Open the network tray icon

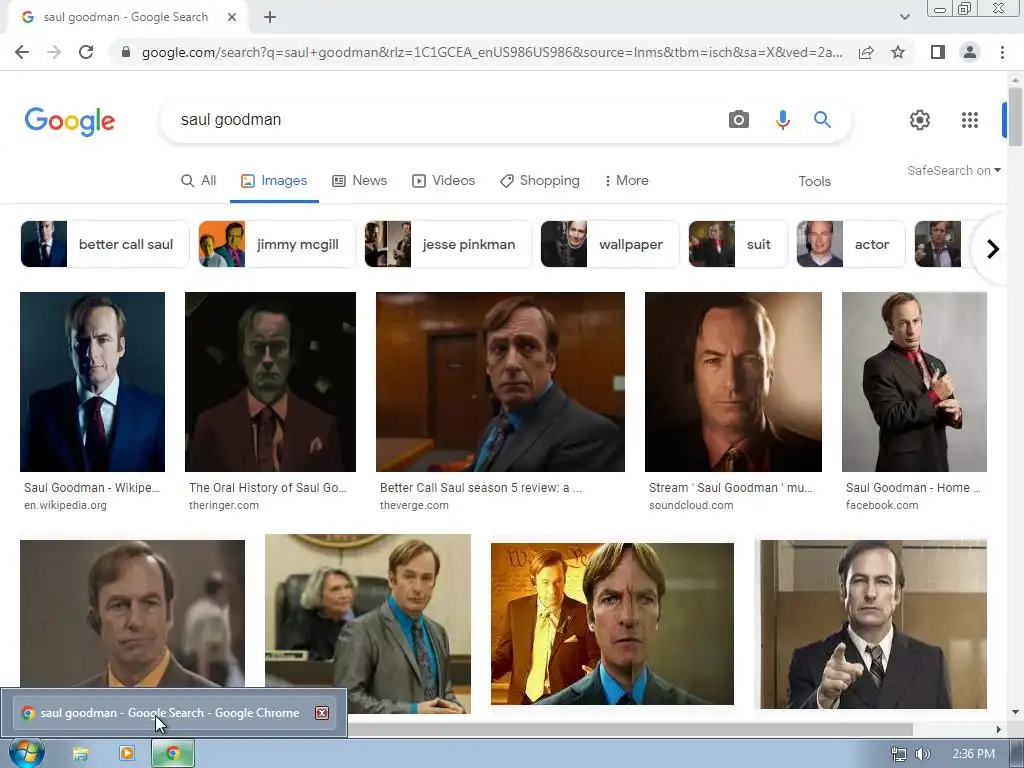pos(899,754)
